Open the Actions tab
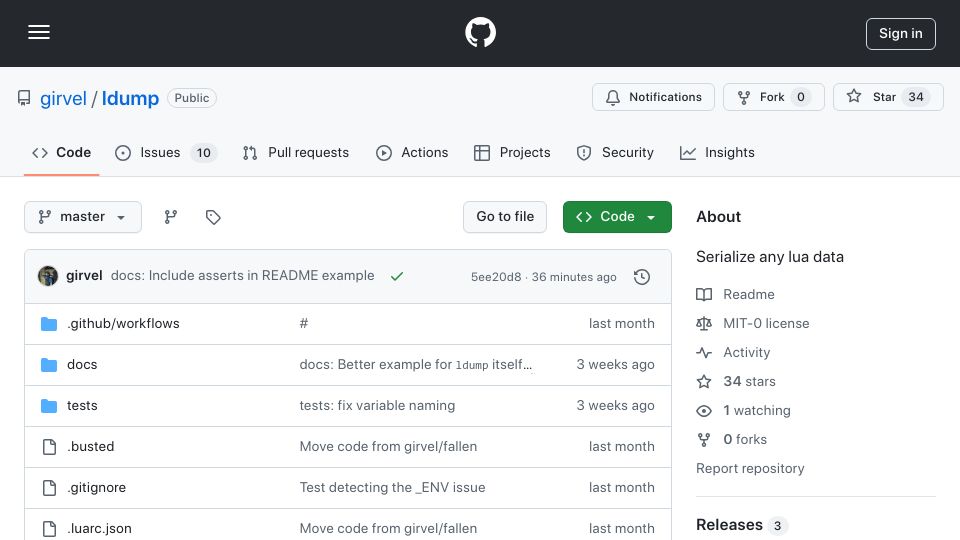 [x=412, y=152]
